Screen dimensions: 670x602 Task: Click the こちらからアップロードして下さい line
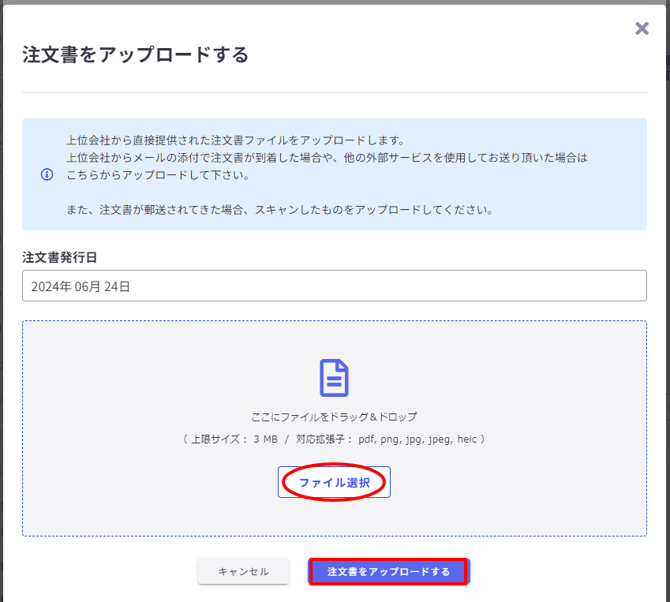[158, 175]
